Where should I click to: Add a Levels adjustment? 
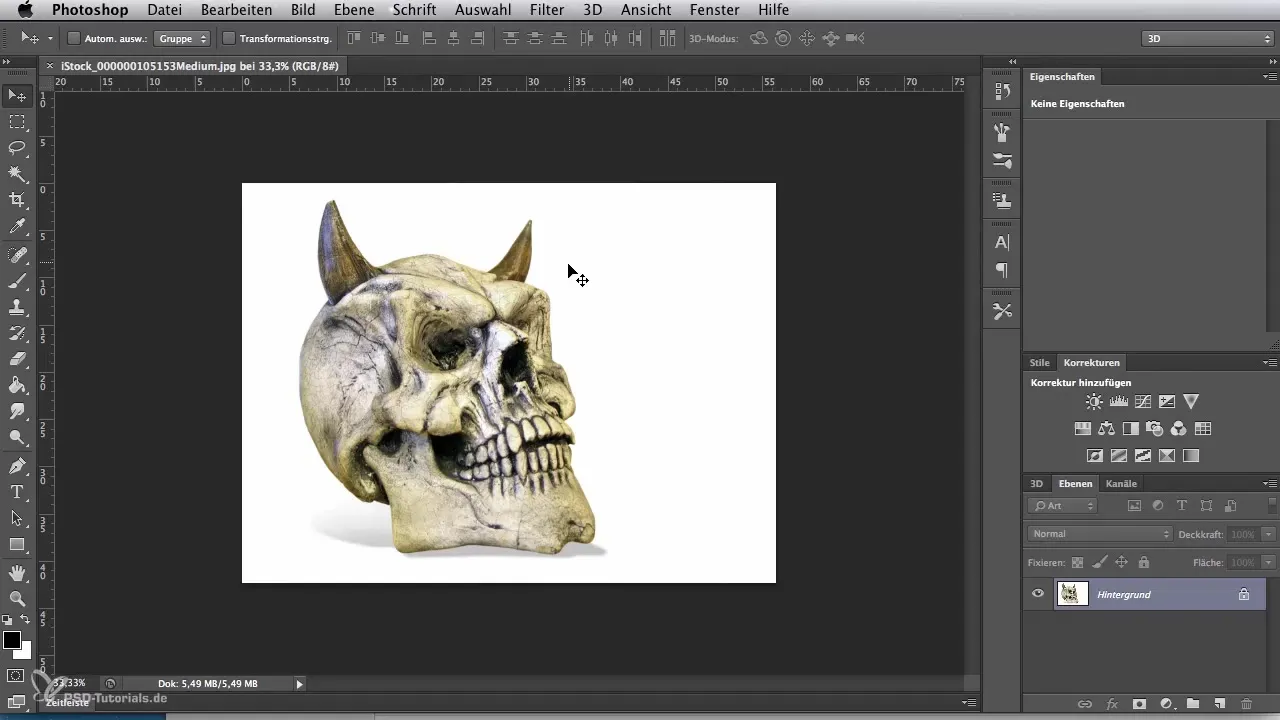click(1119, 402)
